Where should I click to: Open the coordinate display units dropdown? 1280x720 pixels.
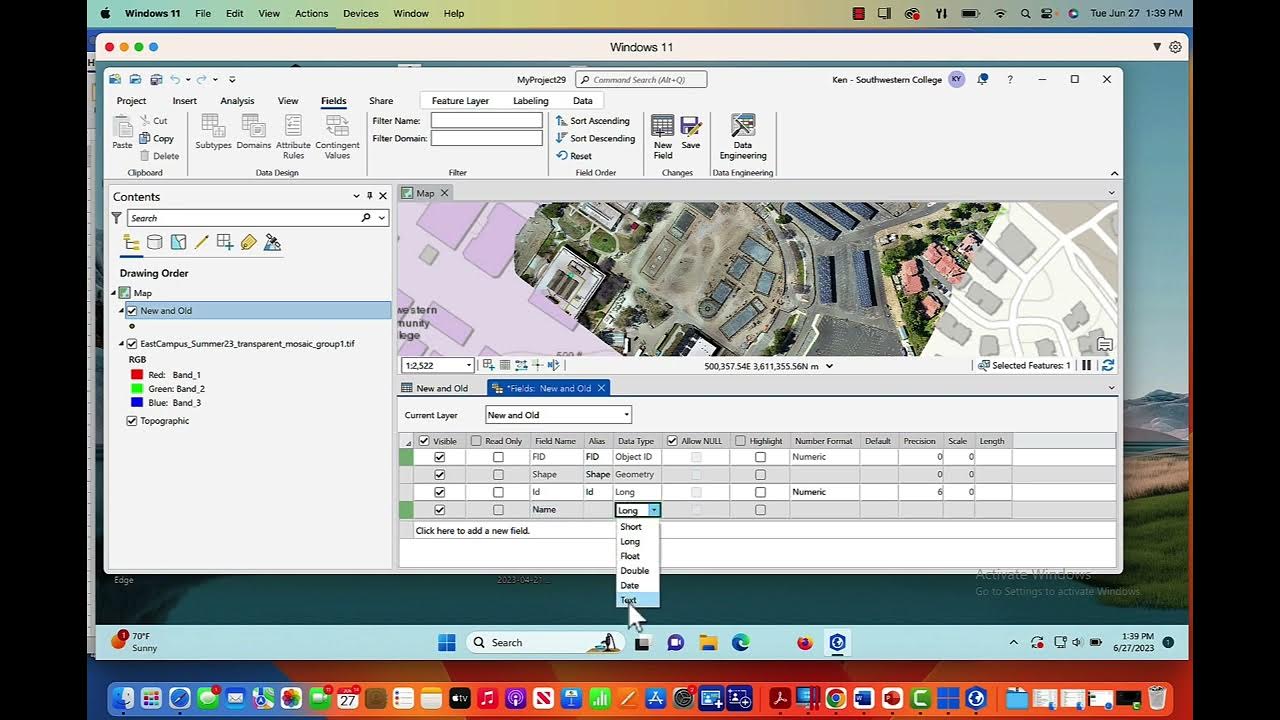(x=829, y=366)
